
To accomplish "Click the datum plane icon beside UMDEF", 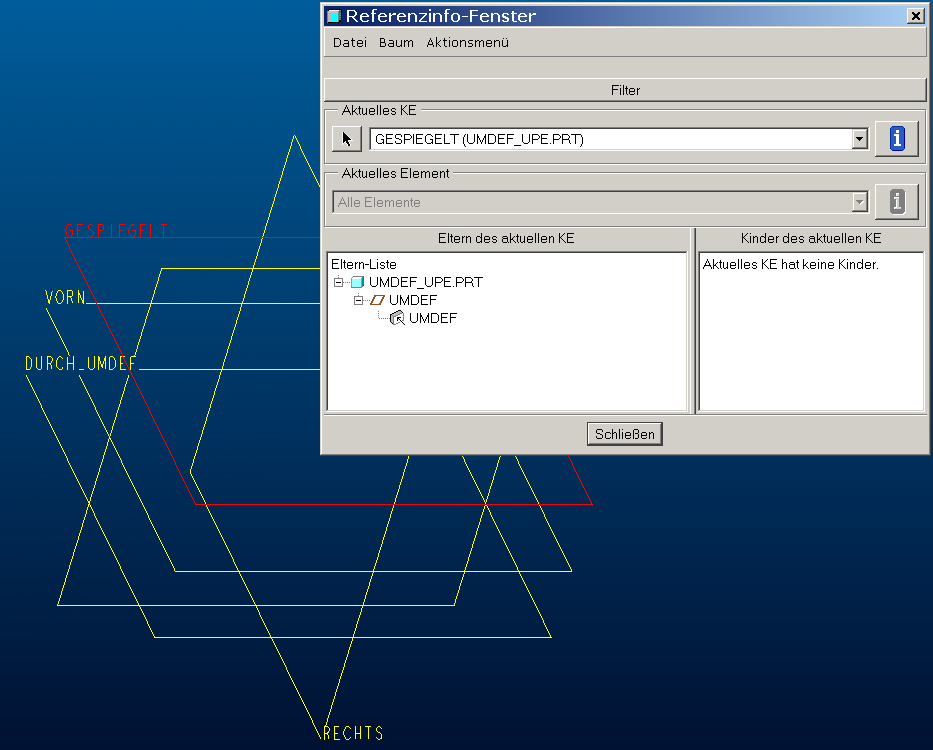I will pos(377,300).
